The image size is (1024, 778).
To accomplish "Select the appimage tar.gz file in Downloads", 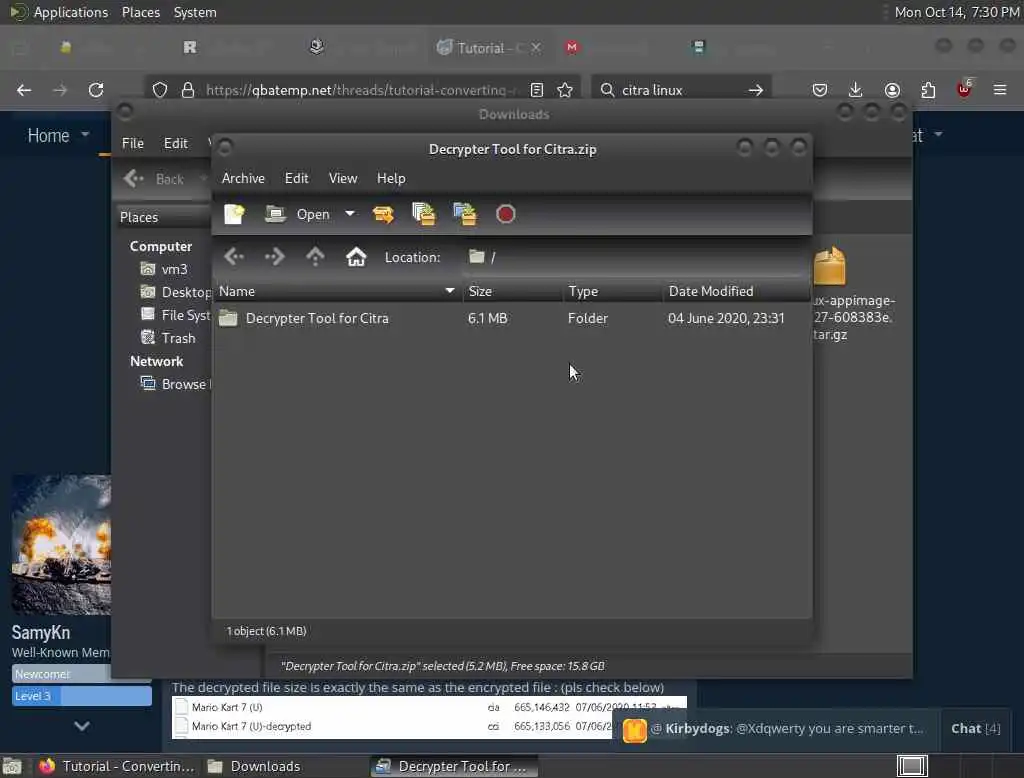I will [x=852, y=294].
